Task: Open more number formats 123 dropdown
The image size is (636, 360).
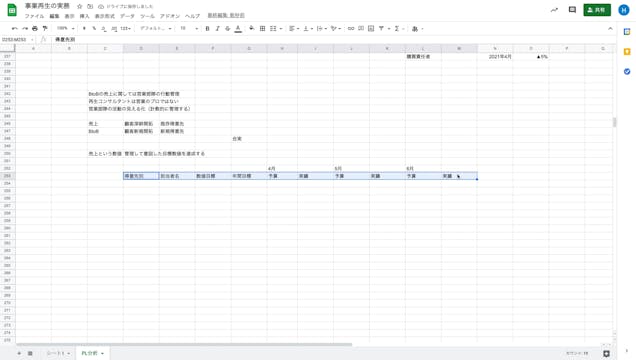Action: pyautogui.click(x=126, y=28)
